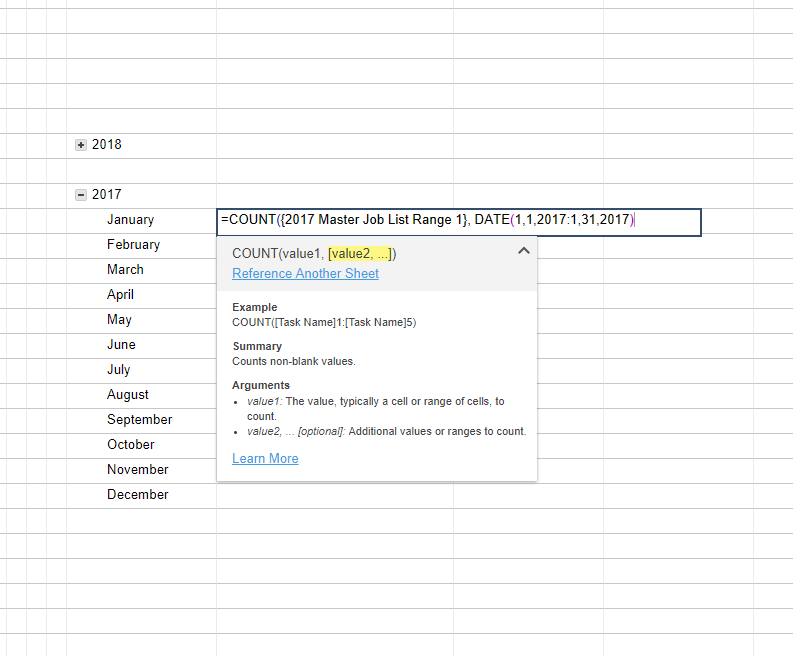Collapse the 2017 row group
This screenshot has height=656, width=793.
[80, 195]
